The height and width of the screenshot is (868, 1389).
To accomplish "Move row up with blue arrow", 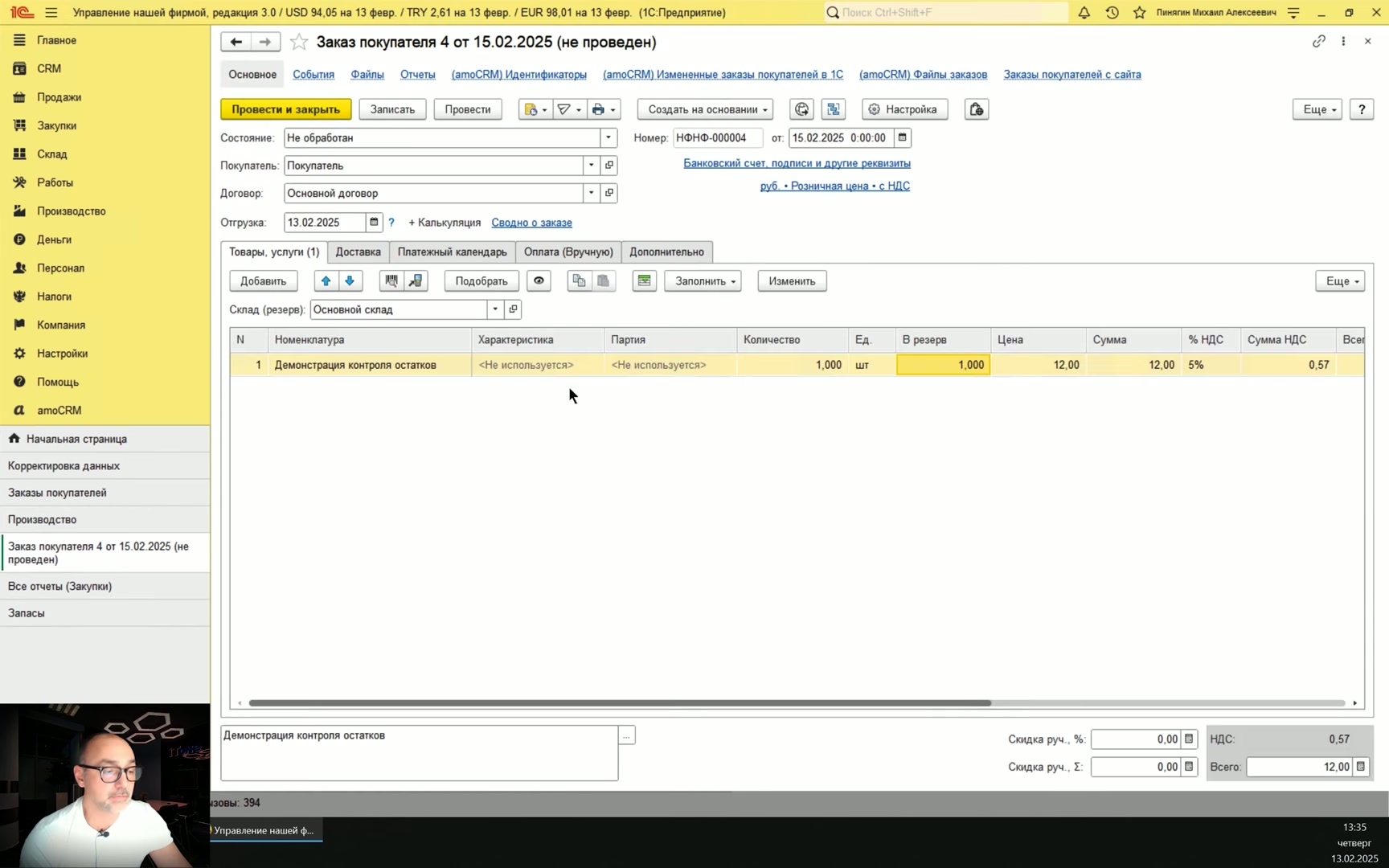I will [x=326, y=280].
